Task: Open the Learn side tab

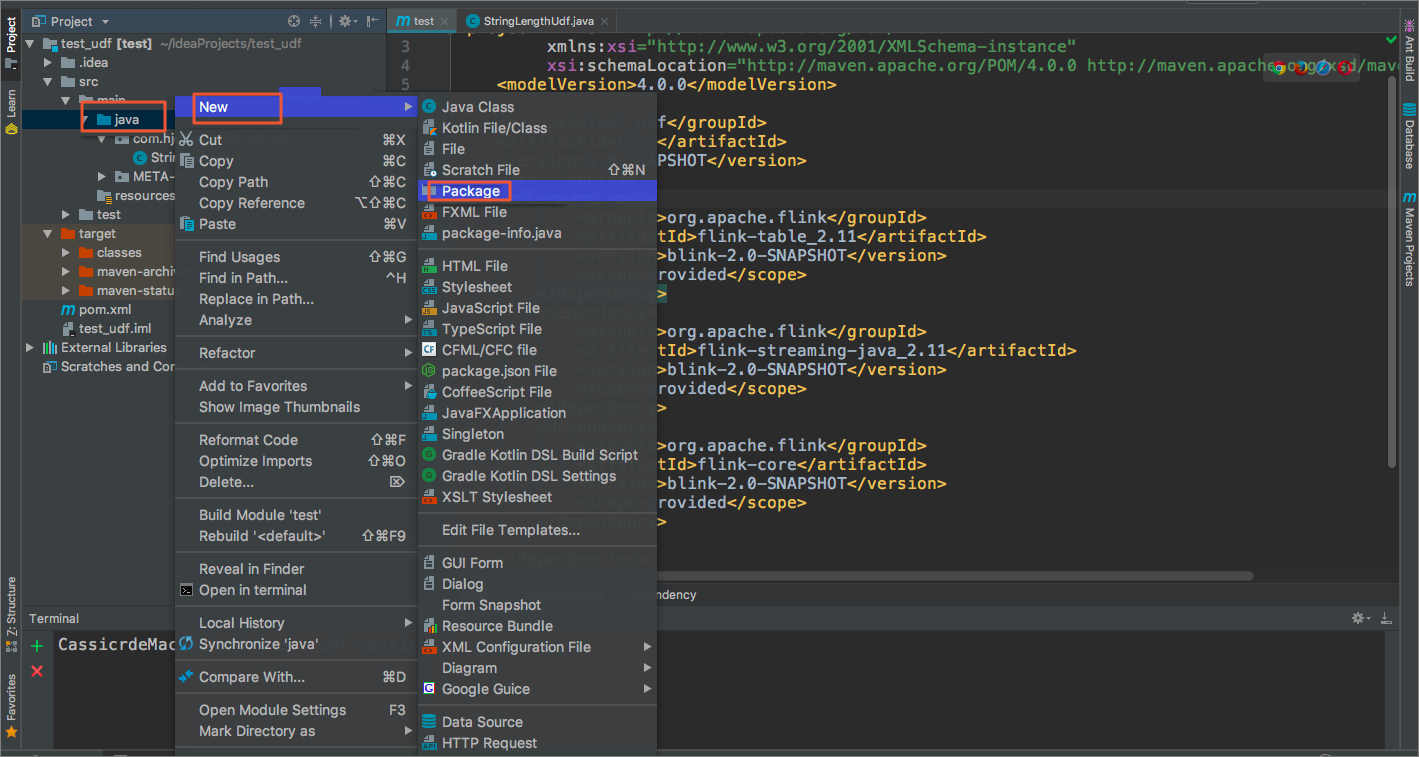Action: click(x=11, y=110)
